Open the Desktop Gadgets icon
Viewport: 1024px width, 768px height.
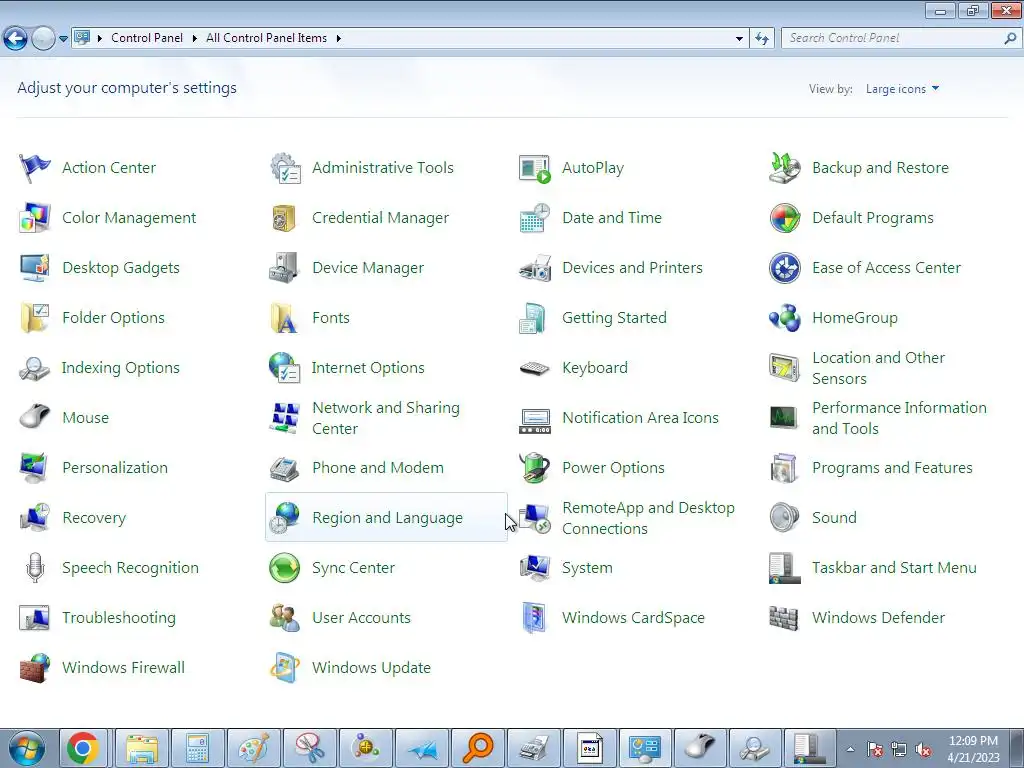click(34, 268)
